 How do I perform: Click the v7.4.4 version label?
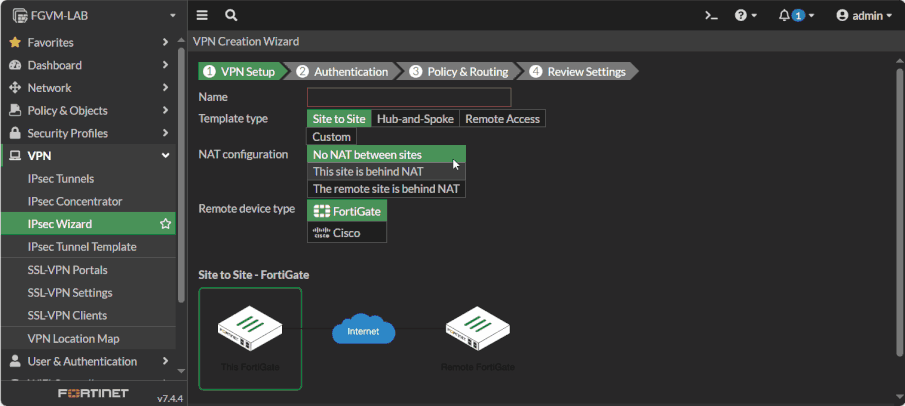pos(170,398)
